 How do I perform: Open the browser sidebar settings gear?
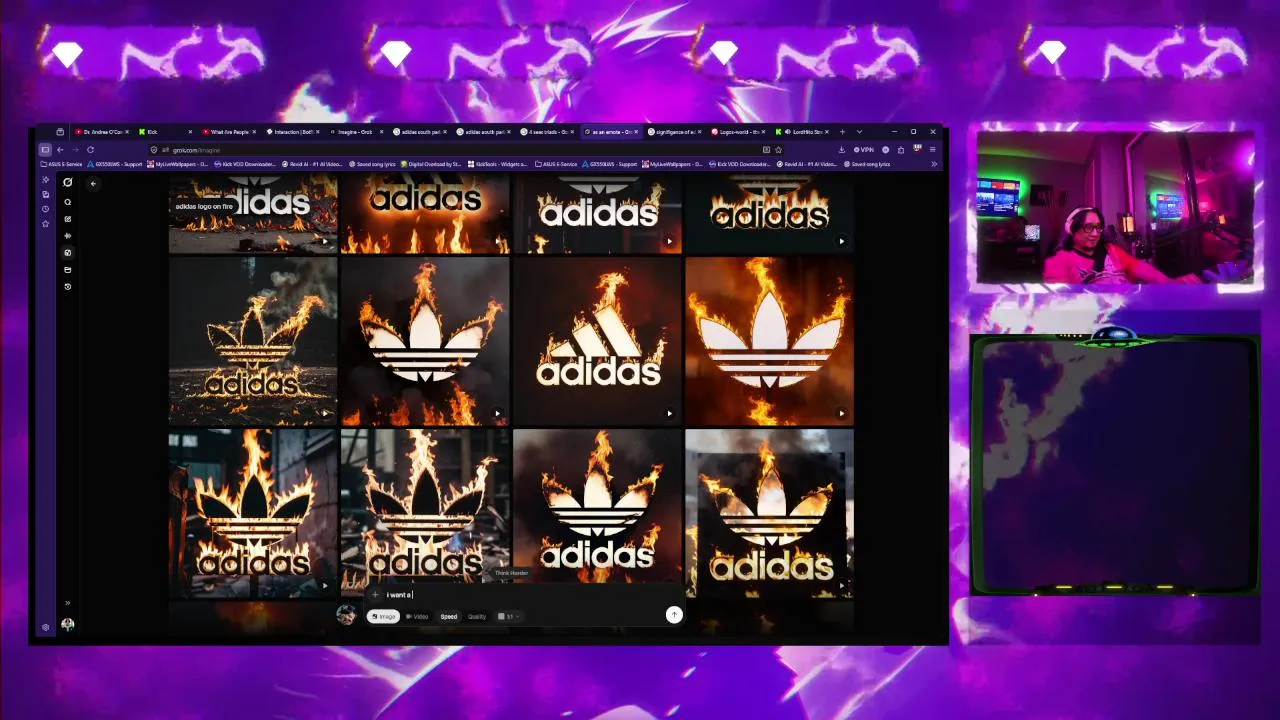pos(45,628)
